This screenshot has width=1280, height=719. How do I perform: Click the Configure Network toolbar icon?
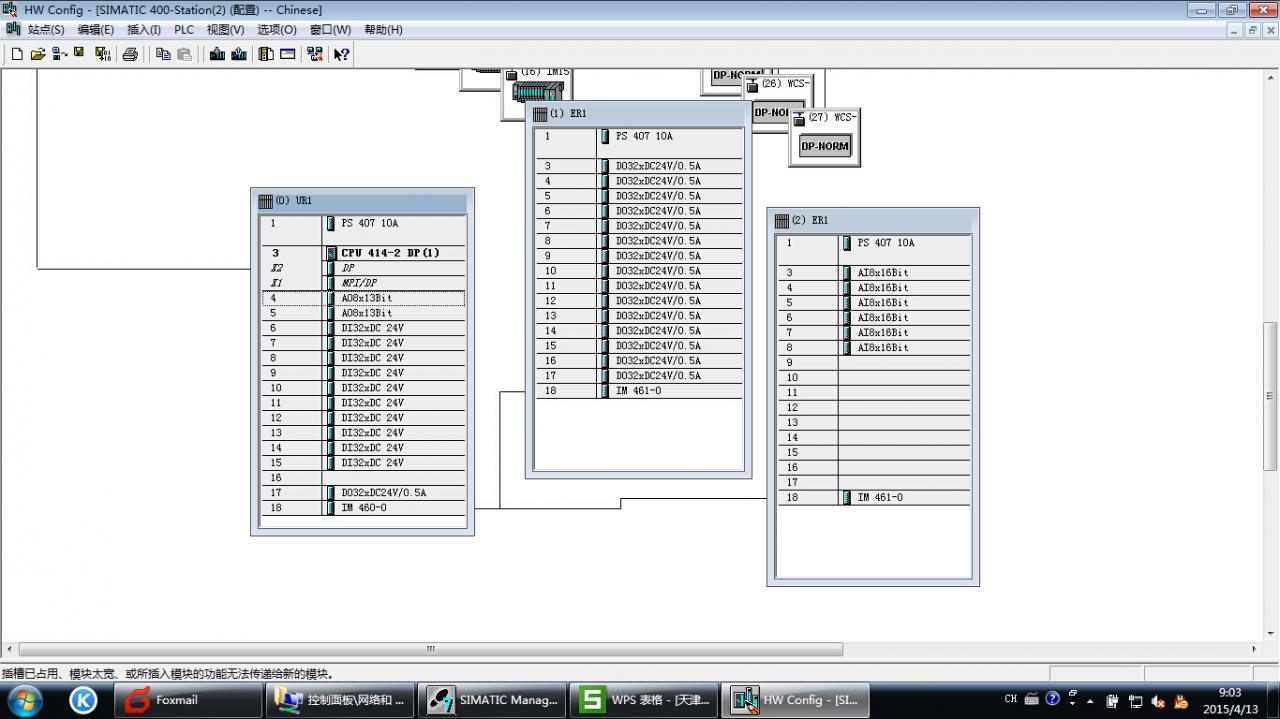(x=315, y=54)
